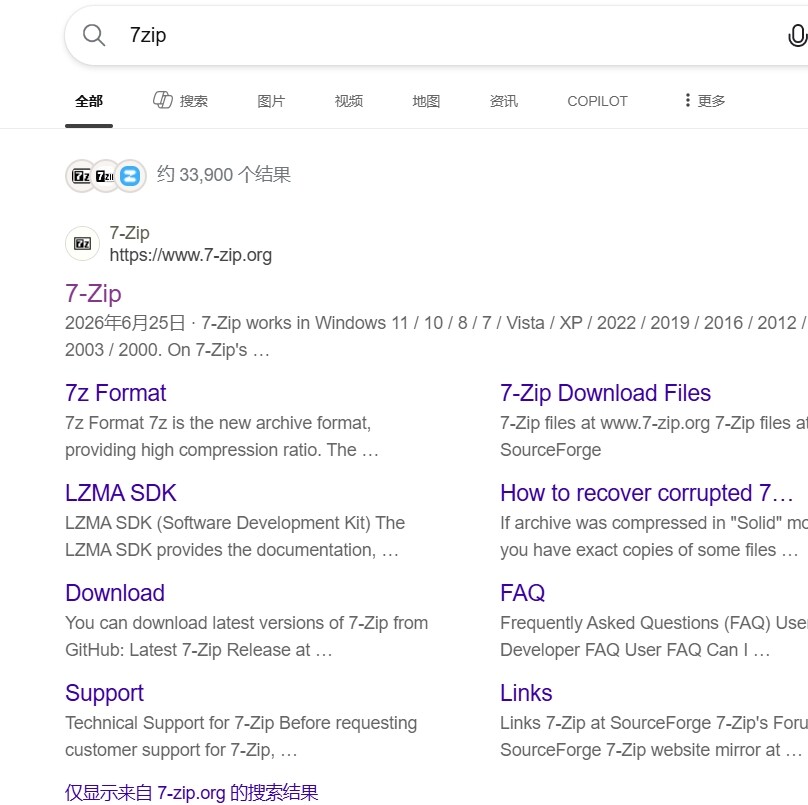Switch to the 搜索 tab

pos(180,101)
